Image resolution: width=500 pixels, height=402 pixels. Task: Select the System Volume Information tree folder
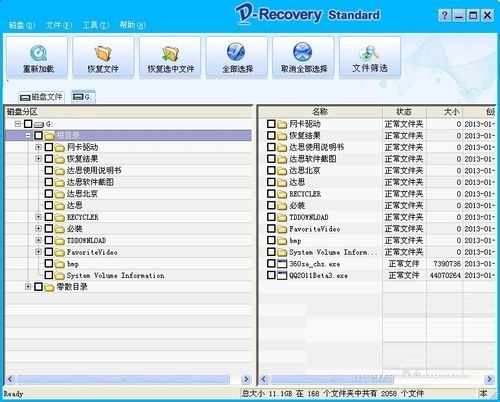pyautogui.click(x=115, y=276)
